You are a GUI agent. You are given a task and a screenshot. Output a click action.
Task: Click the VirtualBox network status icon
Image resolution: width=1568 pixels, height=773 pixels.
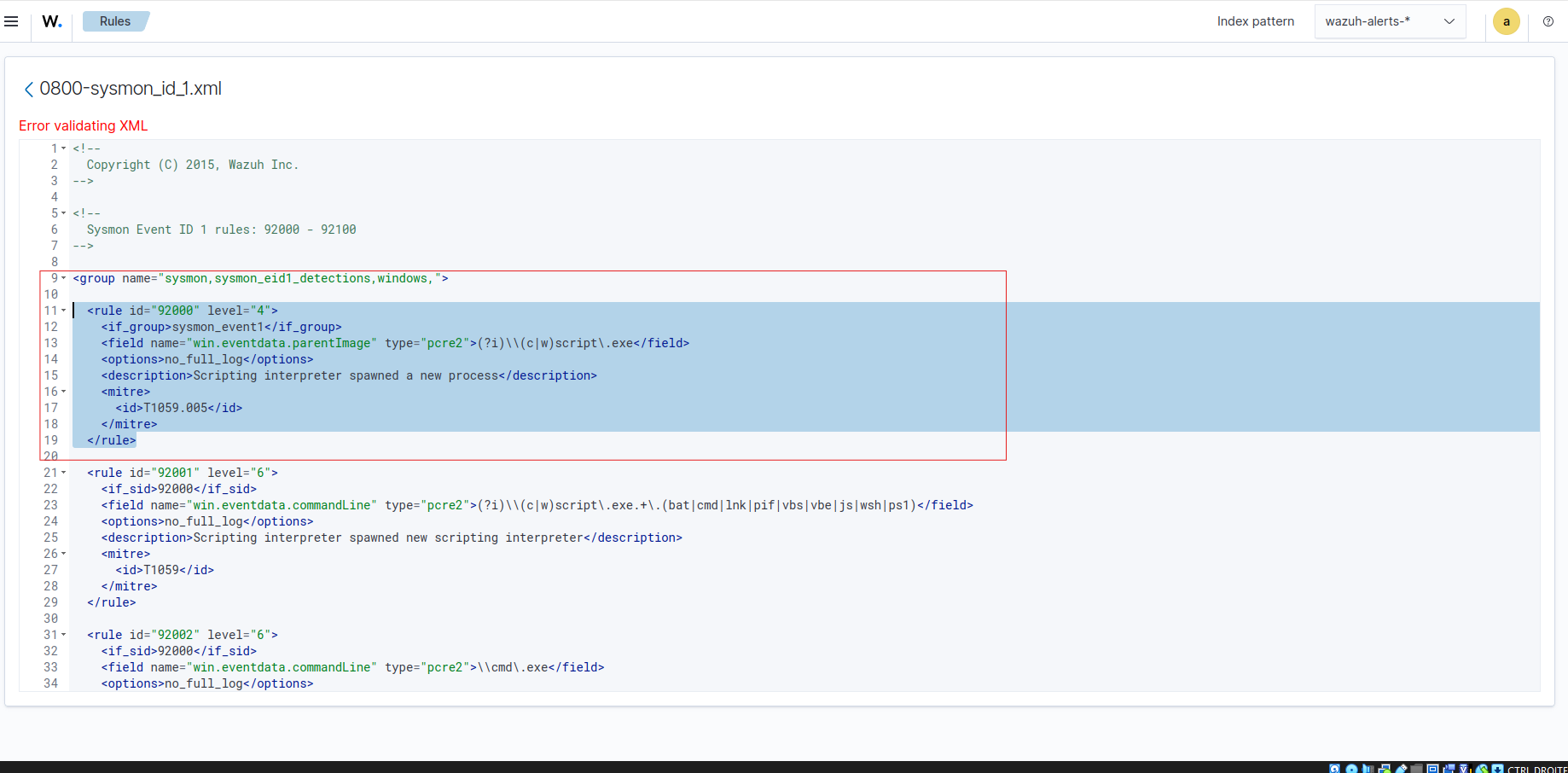1385,769
